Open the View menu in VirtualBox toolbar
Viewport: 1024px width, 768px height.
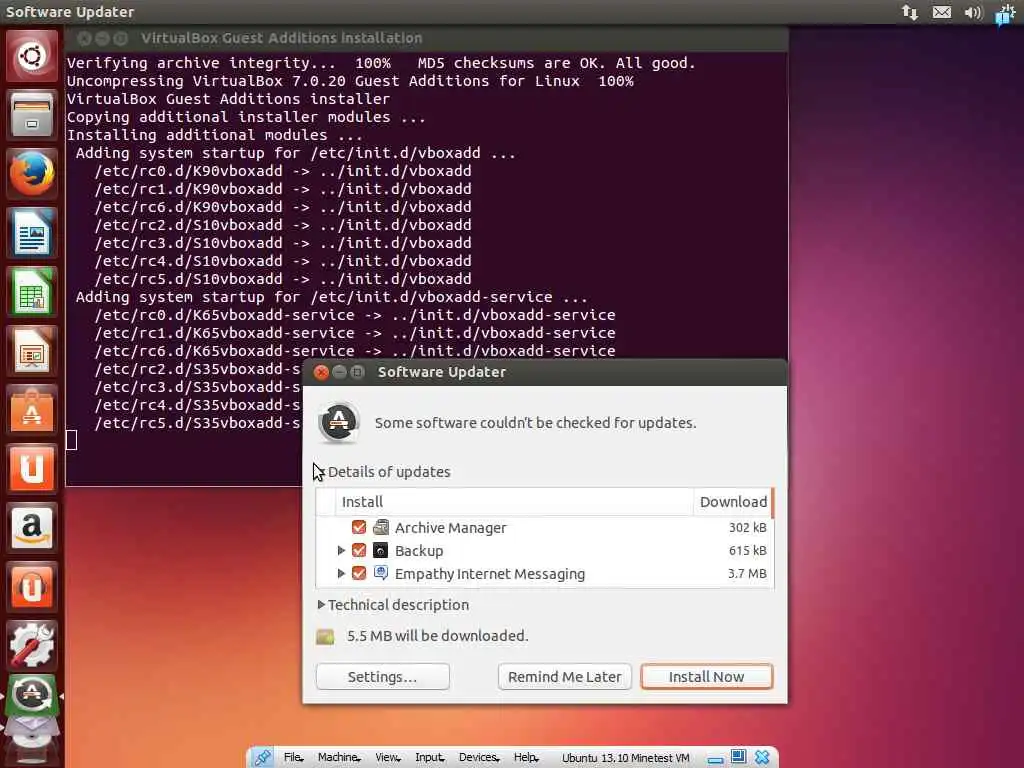(x=387, y=758)
